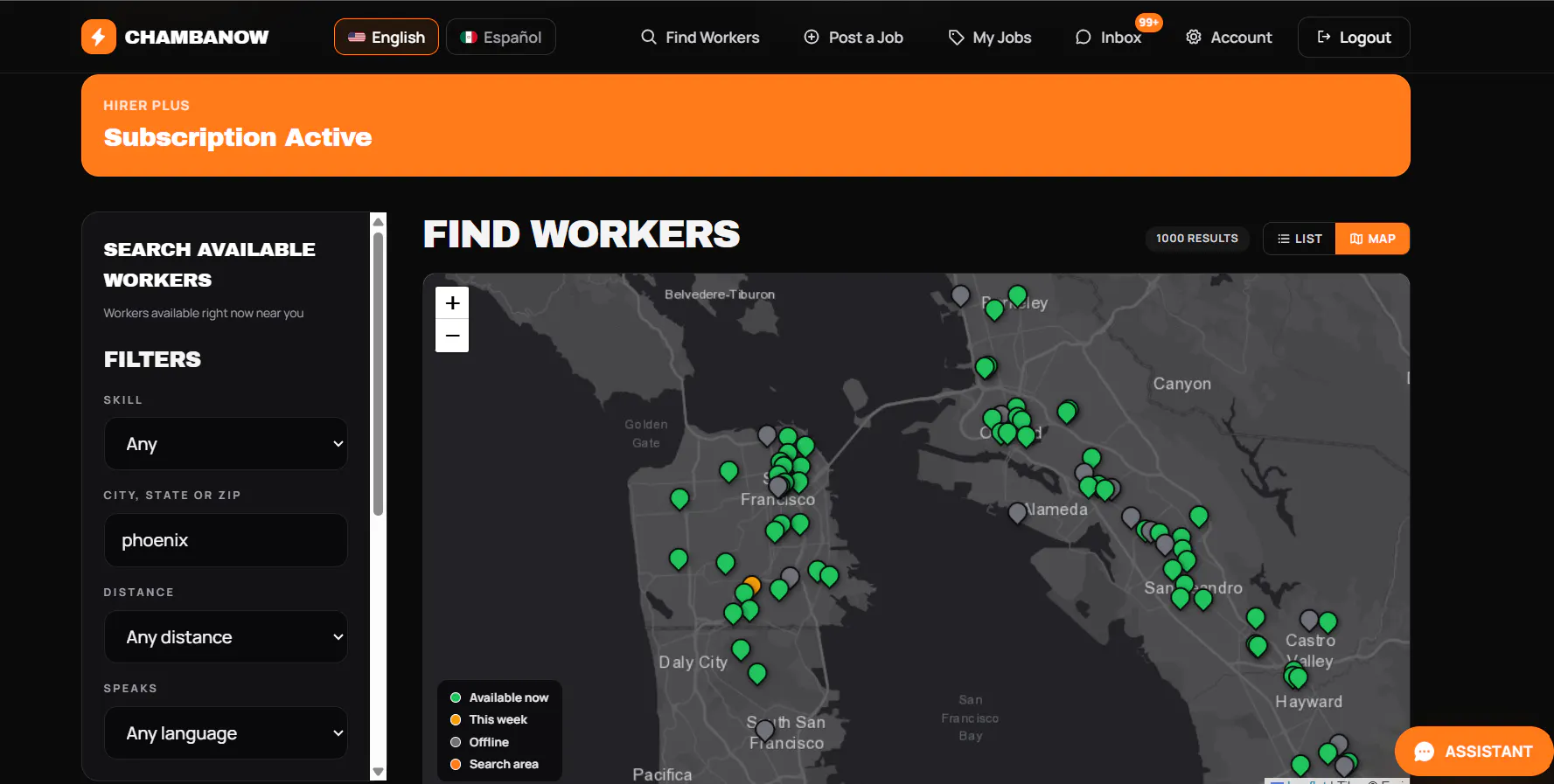
Task: Click the ChambaNow lightning bolt logo
Action: [x=99, y=37]
